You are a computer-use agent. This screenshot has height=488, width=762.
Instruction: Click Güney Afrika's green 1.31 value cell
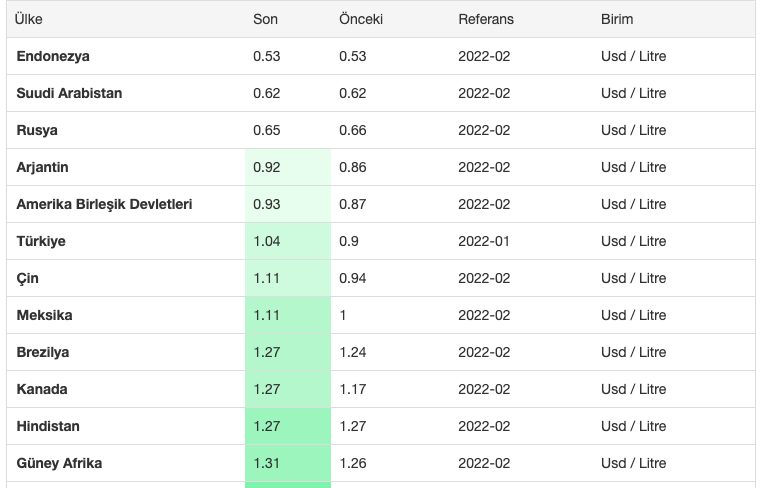tap(267, 463)
